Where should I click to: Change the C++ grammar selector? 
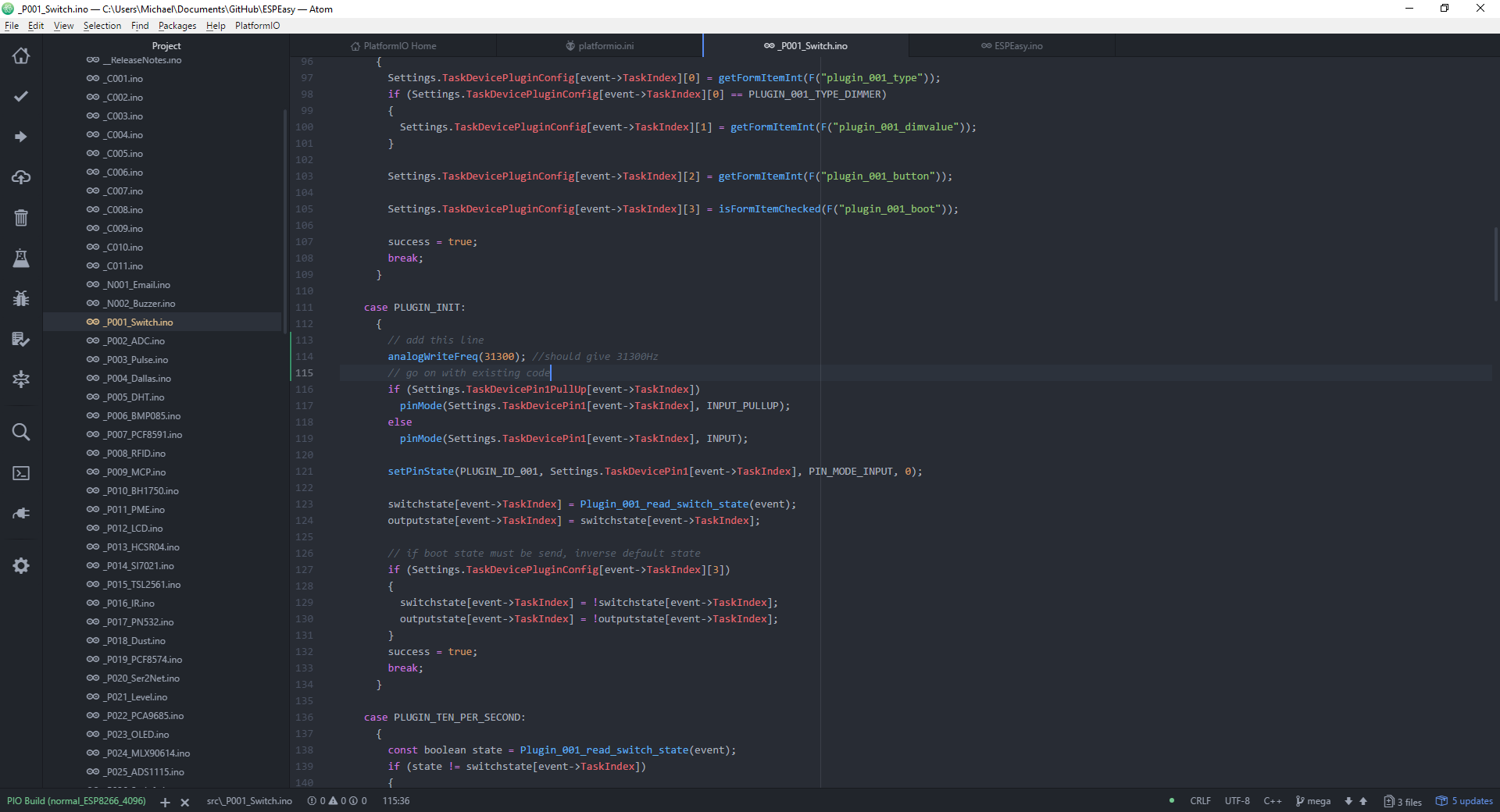click(1273, 801)
